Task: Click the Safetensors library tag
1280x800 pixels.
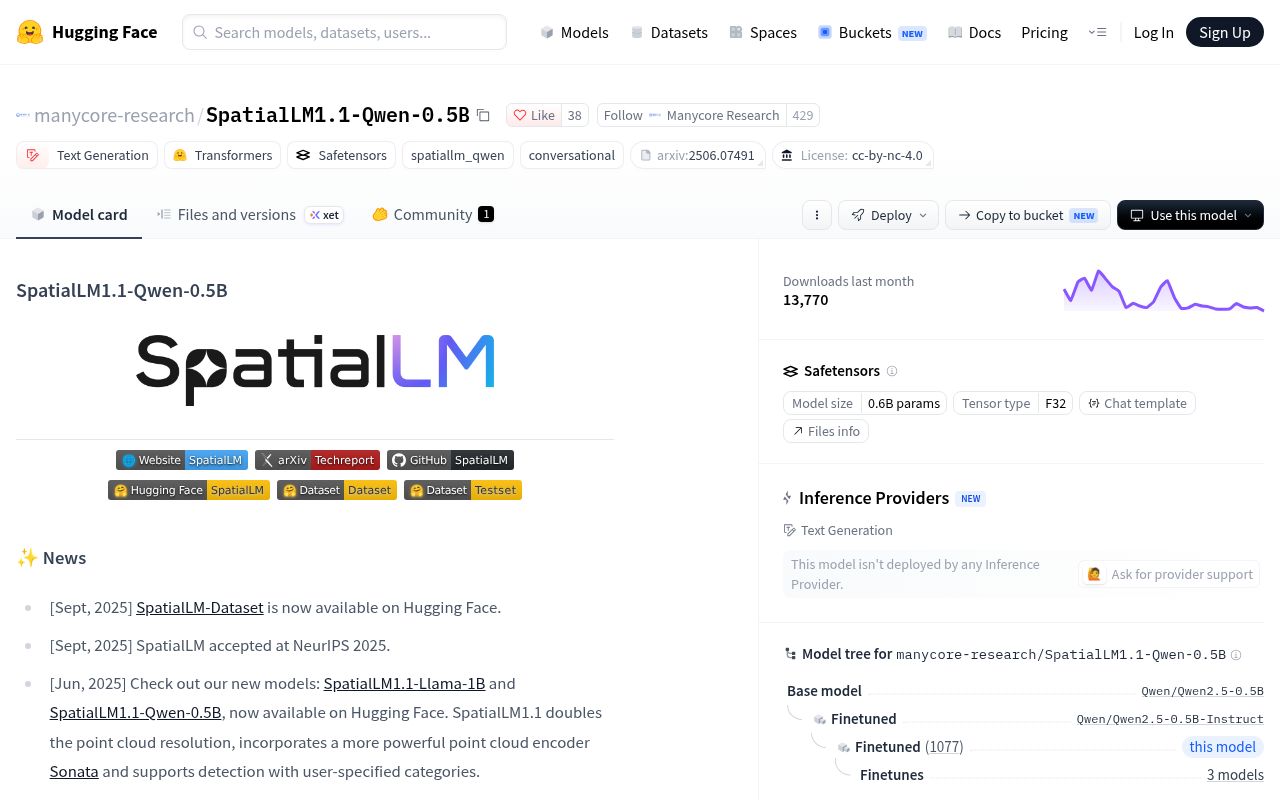Action: [341, 155]
